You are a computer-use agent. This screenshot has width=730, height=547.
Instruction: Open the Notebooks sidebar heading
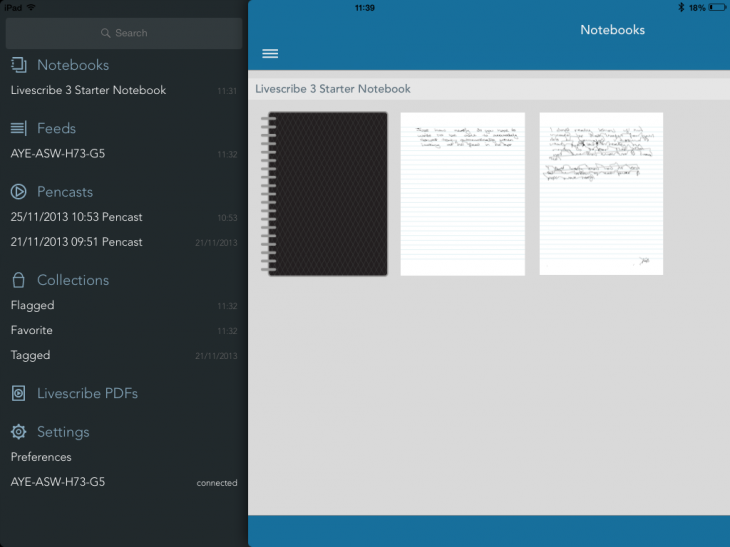coord(73,65)
